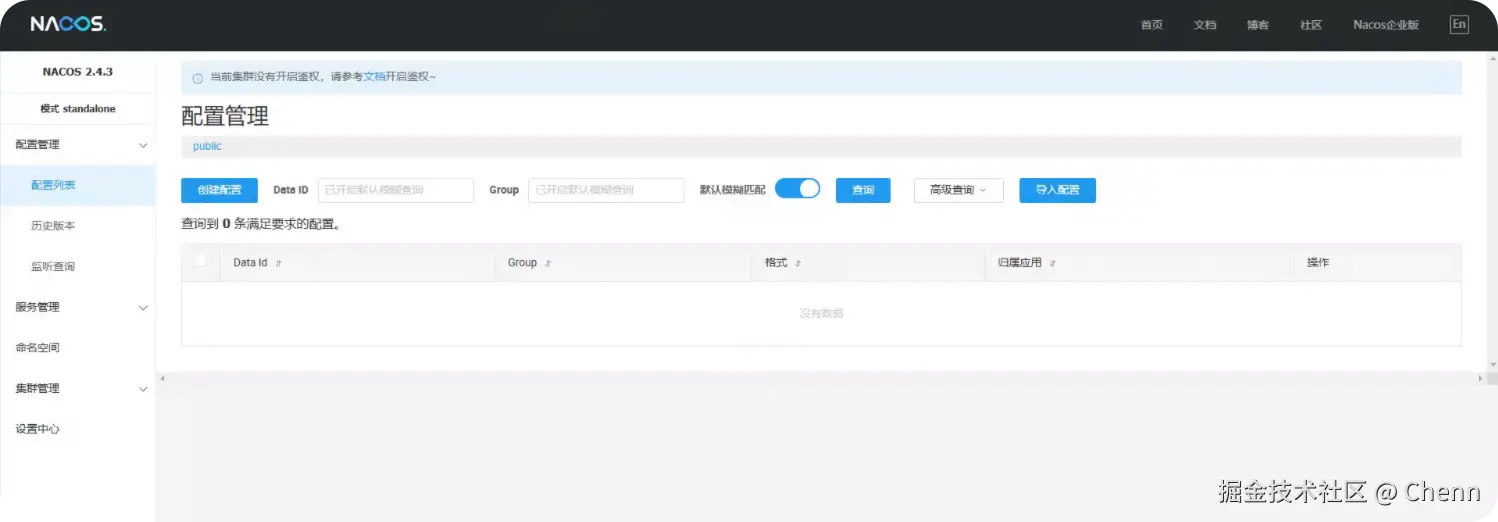
Task: Toggle the 默认模糊匹配 switch
Action: click(797, 189)
